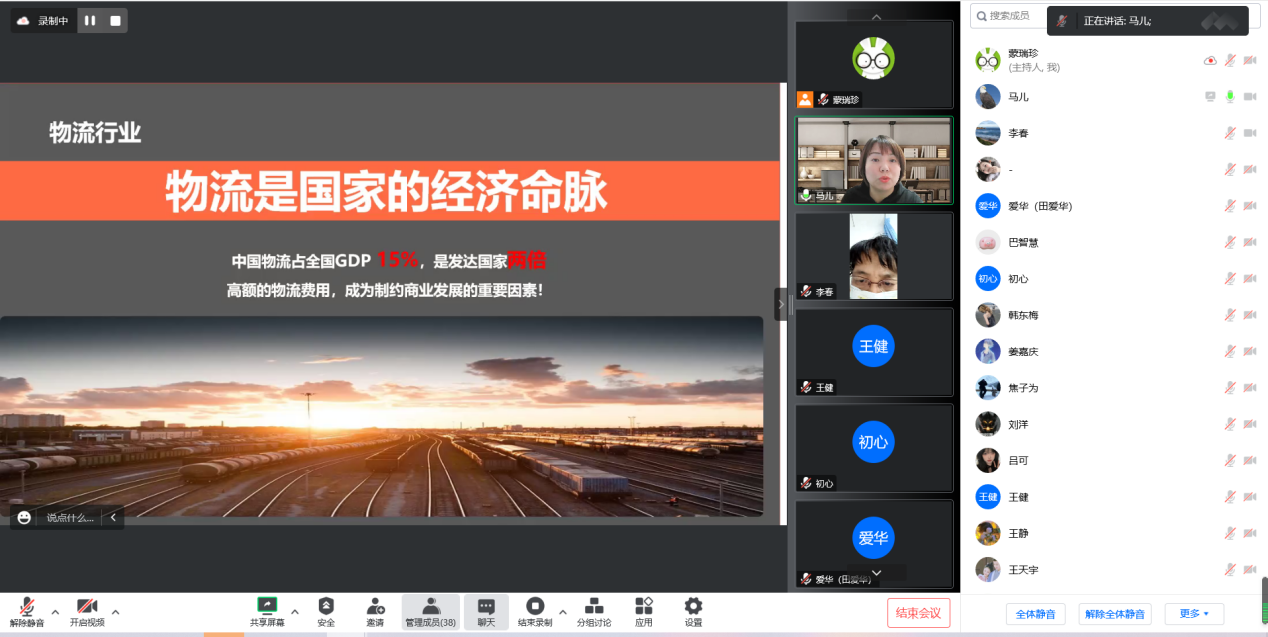Toggle 韩东梅's muted microphone icon
This screenshot has height=637, width=1268.
pyautogui.click(x=1230, y=315)
